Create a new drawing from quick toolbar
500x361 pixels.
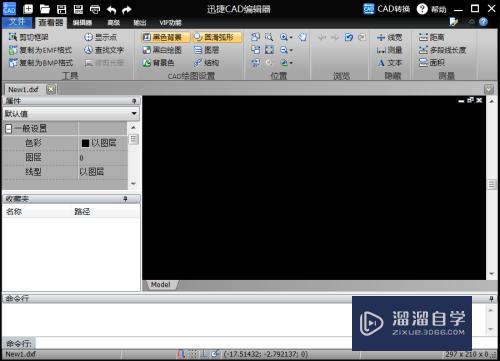[28, 9]
